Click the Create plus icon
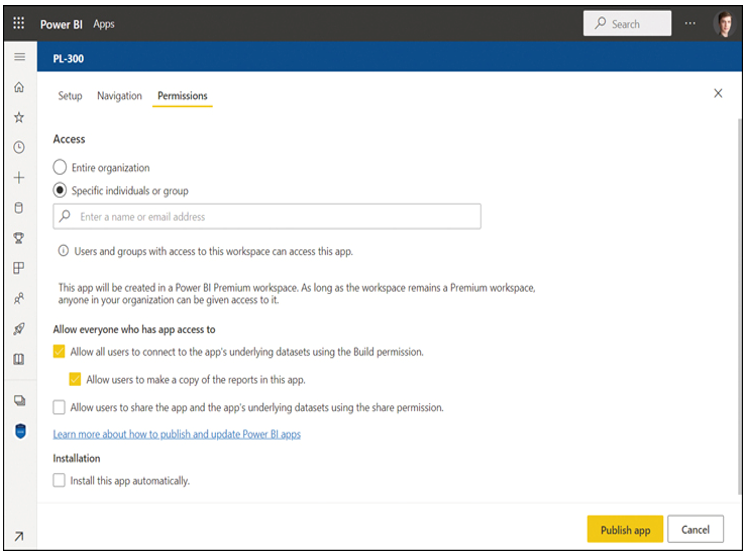The width and height of the screenshot is (746, 554). coord(19,178)
